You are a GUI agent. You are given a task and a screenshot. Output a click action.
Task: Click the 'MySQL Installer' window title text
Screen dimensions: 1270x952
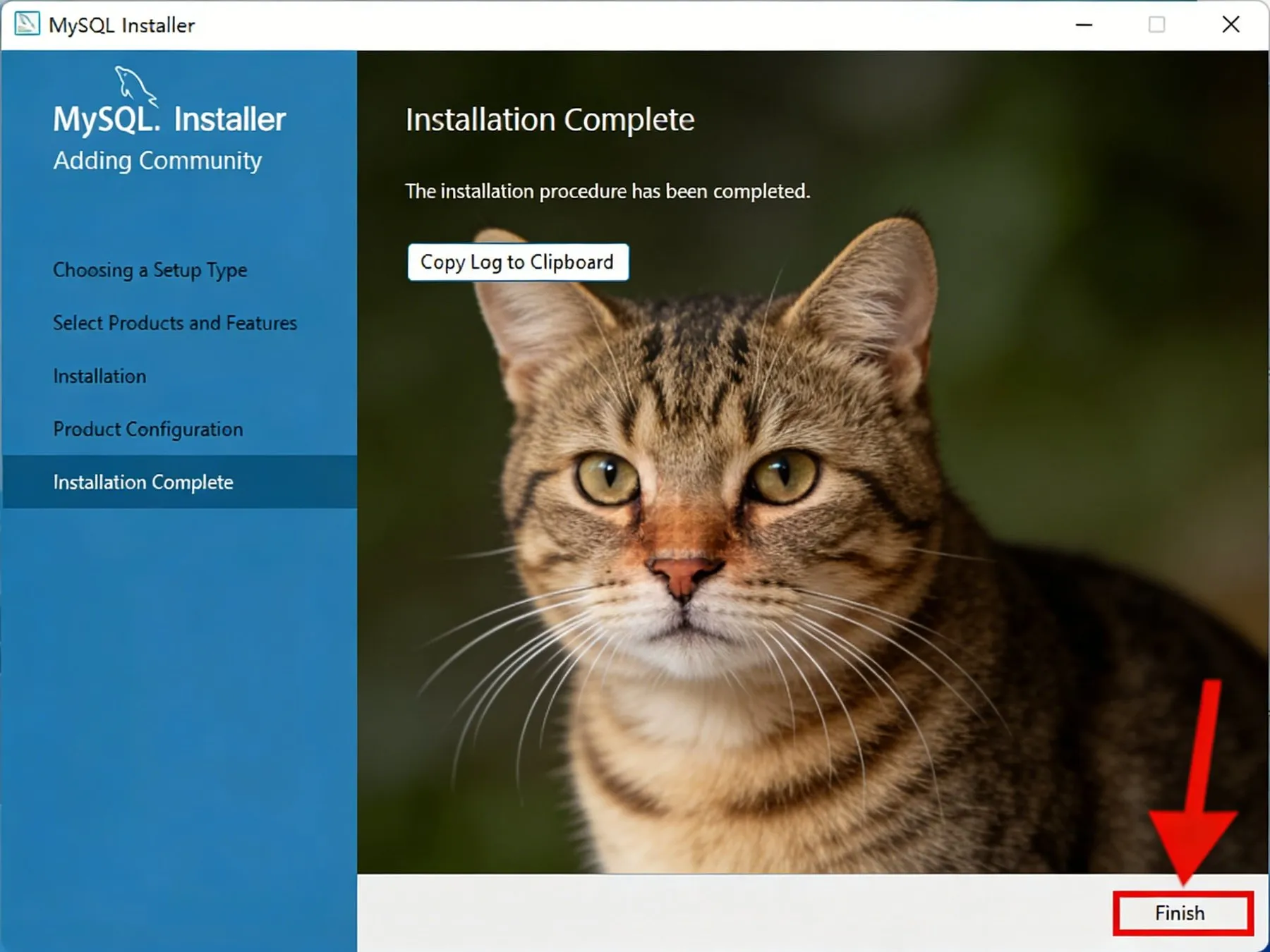[x=121, y=25]
